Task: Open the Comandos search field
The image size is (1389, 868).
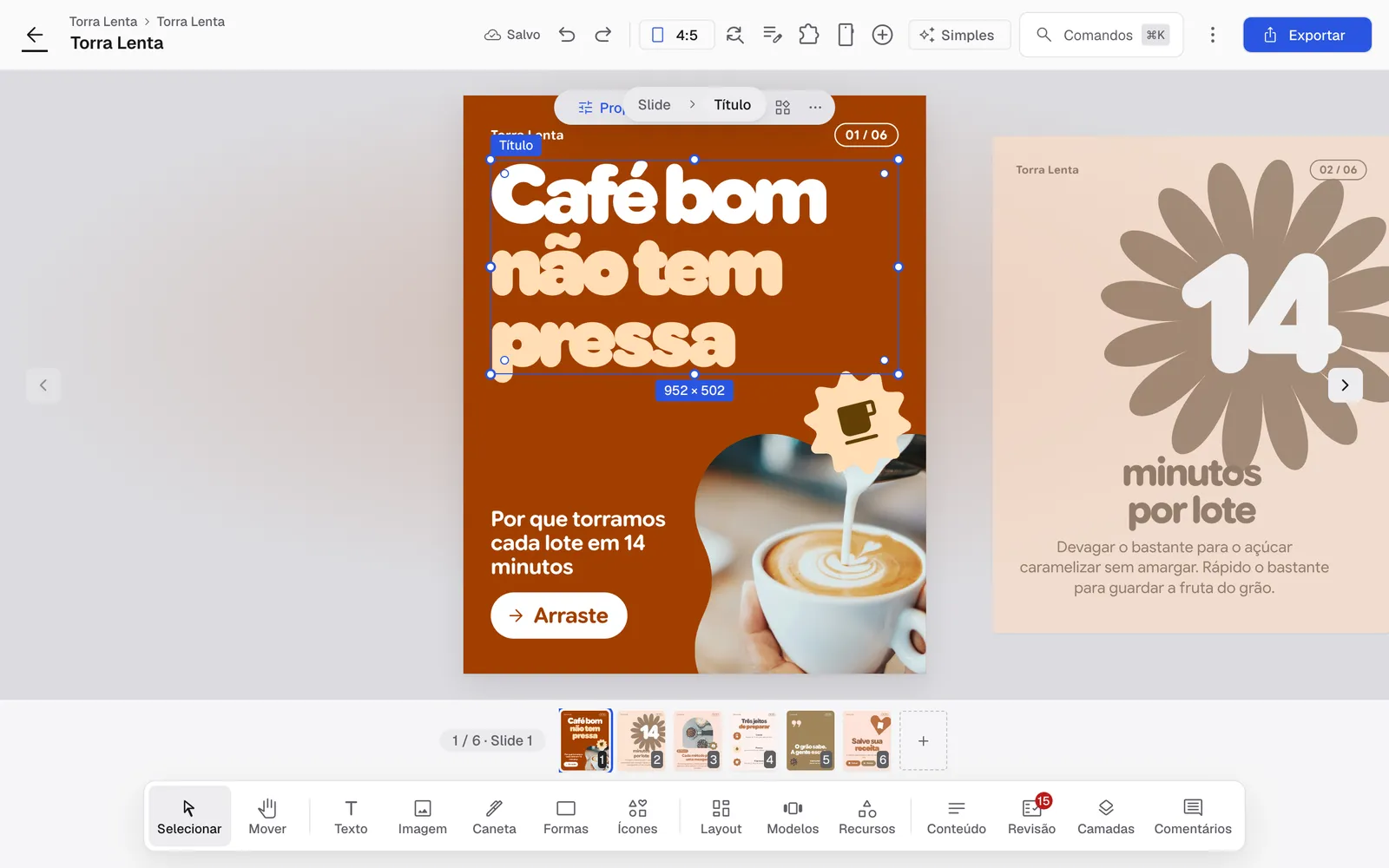Action: tap(1102, 35)
